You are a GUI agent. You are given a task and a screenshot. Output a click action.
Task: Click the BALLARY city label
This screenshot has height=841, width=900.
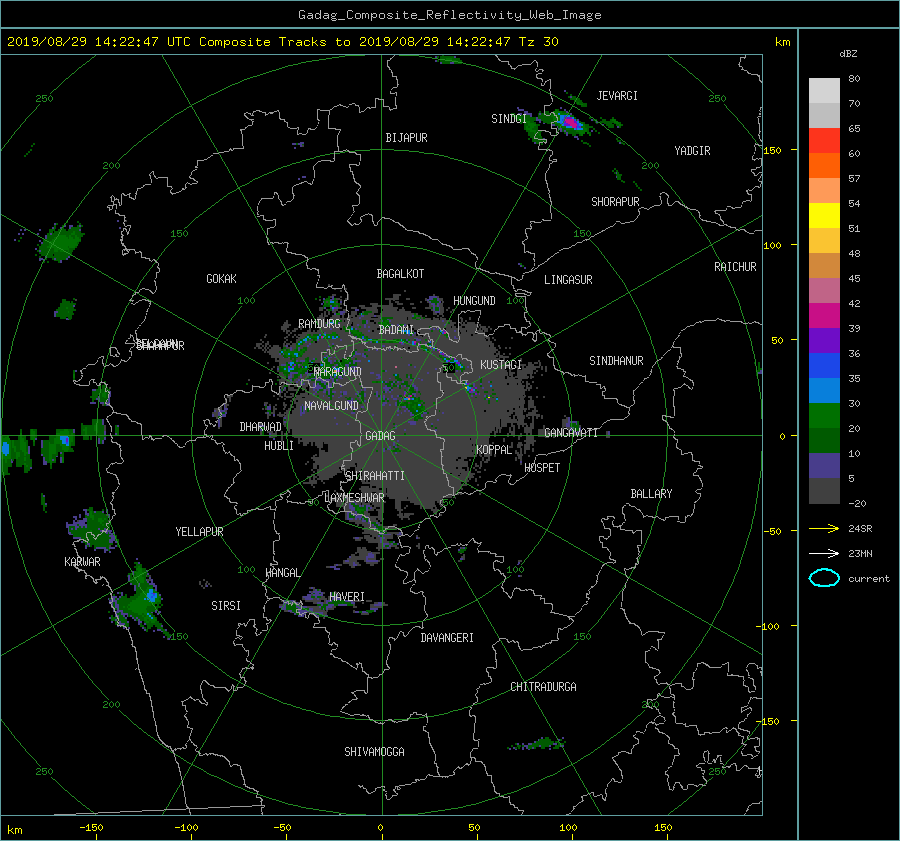click(651, 494)
